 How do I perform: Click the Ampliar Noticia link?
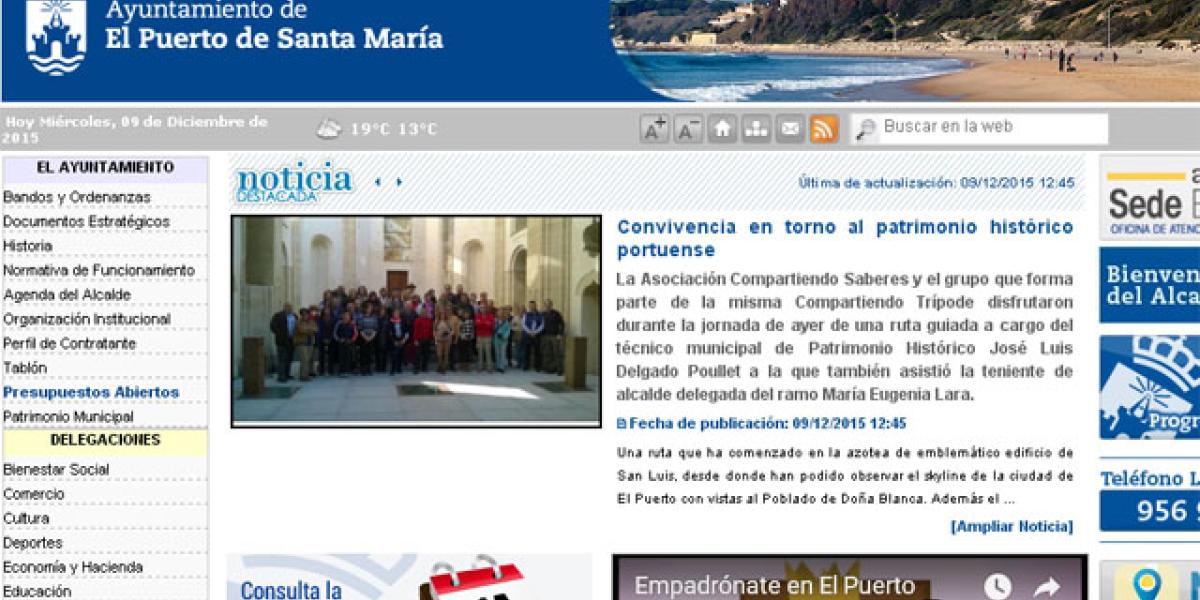(1011, 526)
